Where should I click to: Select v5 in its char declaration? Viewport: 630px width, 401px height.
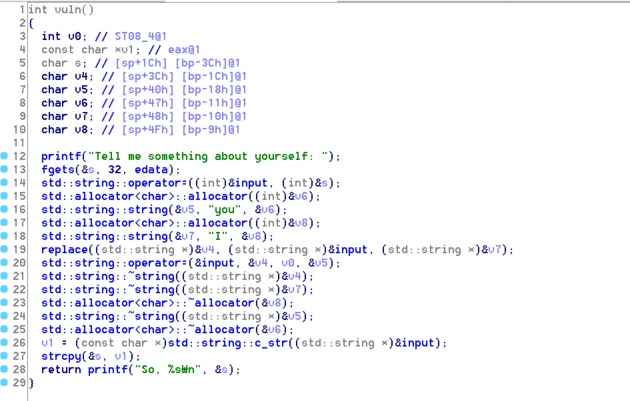pos(81,90)
